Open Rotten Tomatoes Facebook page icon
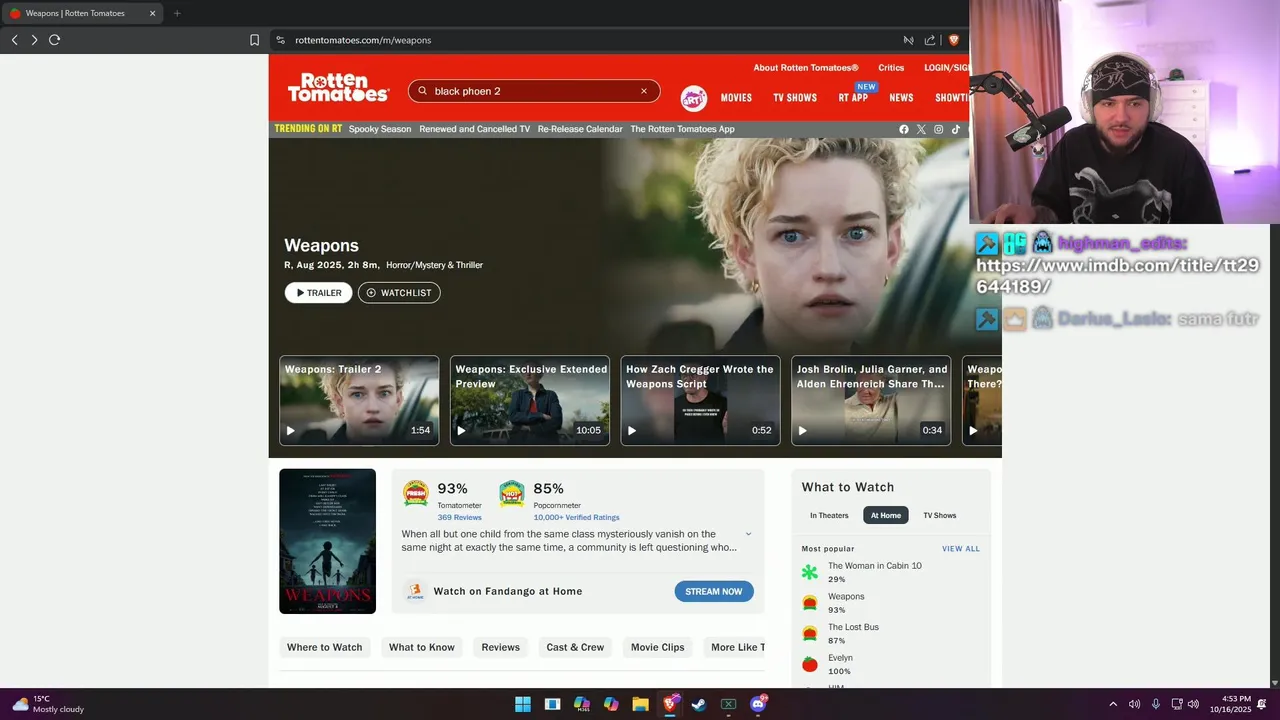Viewport: 1280px width, 720px height. 904,129
